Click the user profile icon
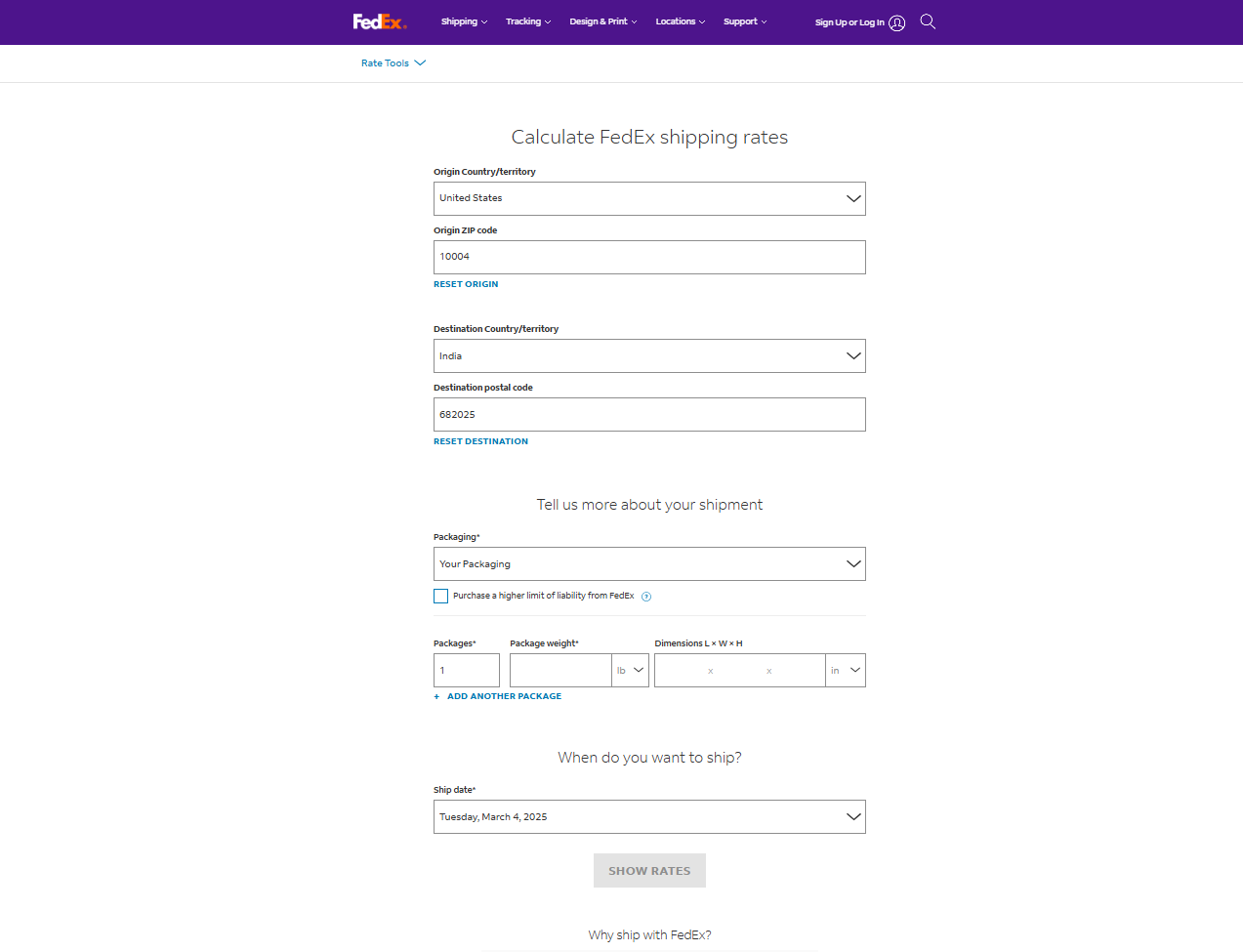 coord(896,22)
